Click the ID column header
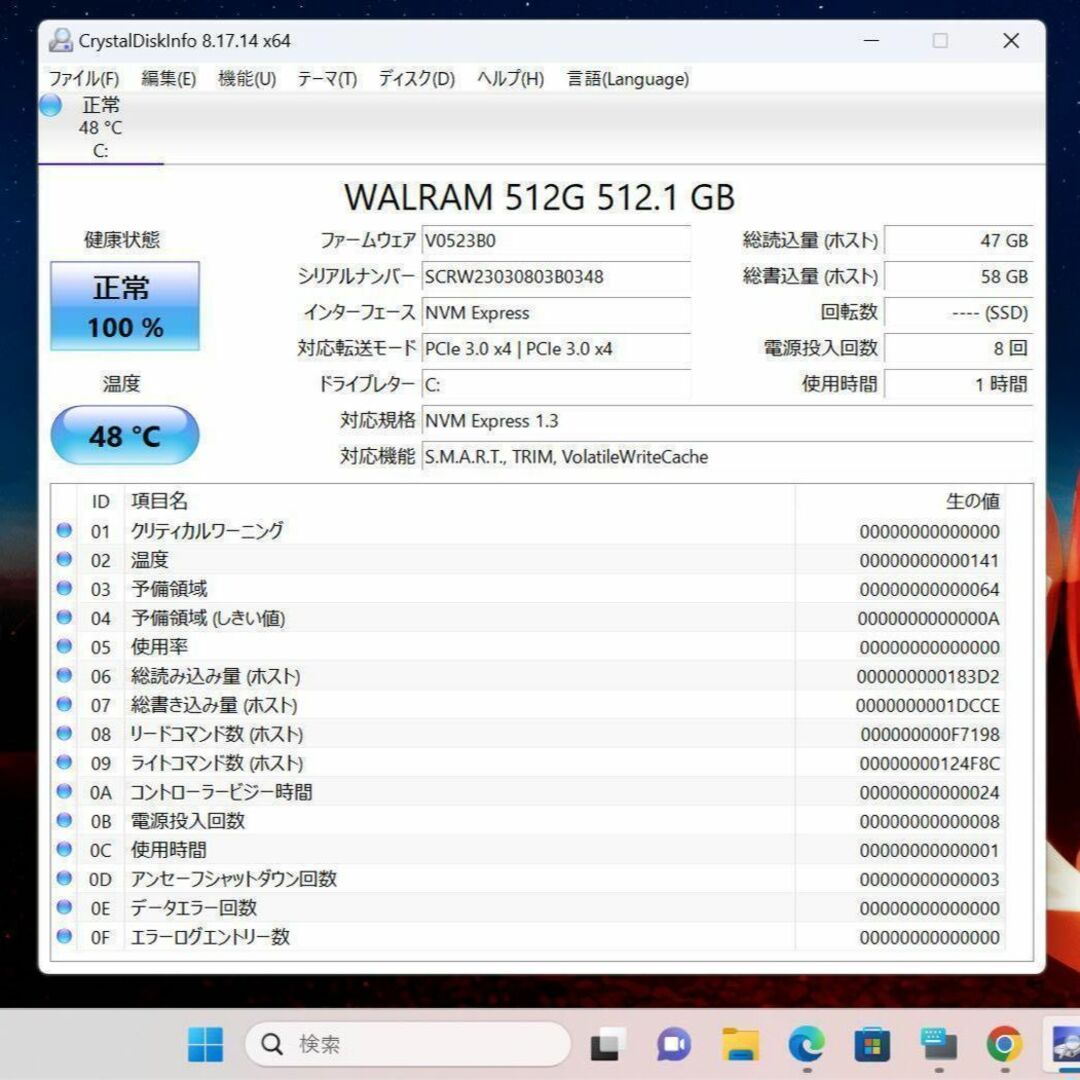This screenshot has height=1080, width=1080. (x=101, y=501)
